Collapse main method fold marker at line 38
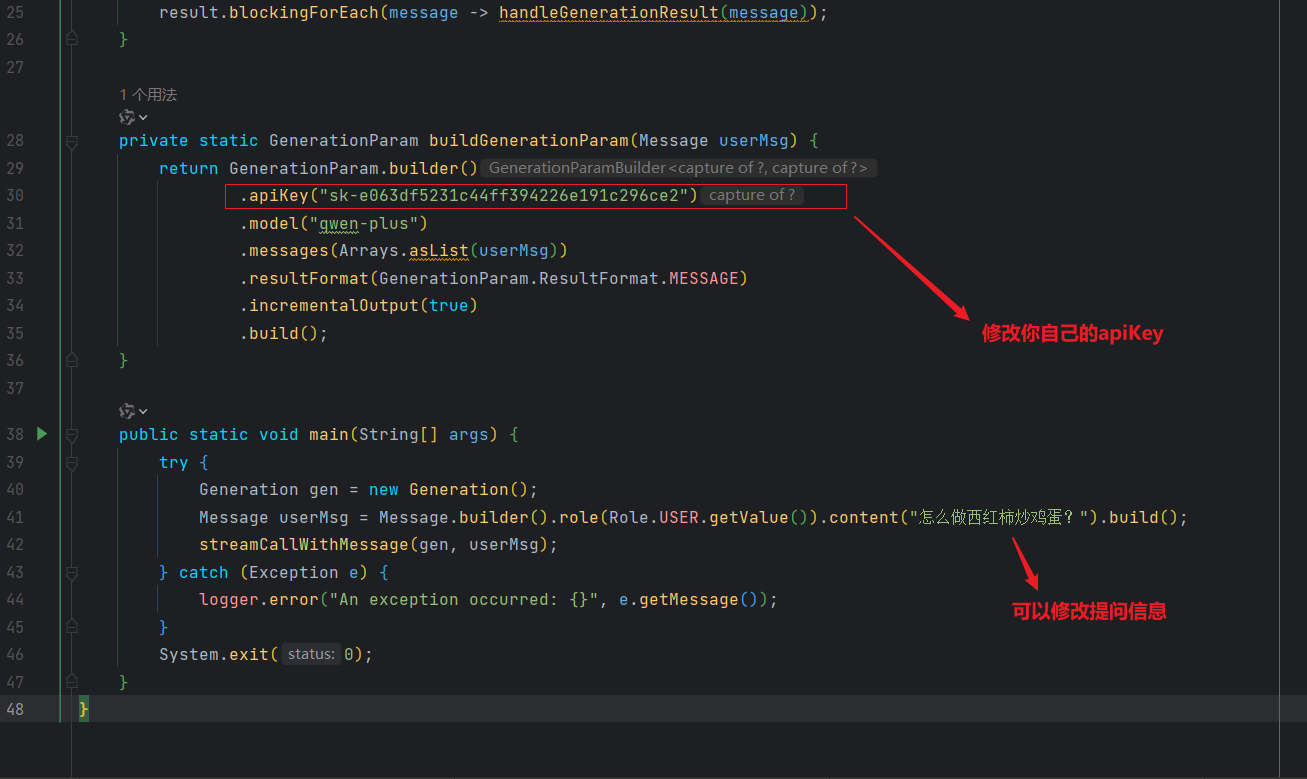The height and width of the screenshot is (779, 1307). pyautogui.click(x=72, y=435)
